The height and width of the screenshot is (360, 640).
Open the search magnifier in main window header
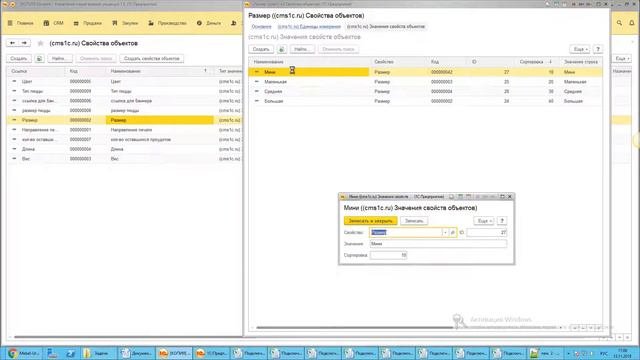click(619, 23)
